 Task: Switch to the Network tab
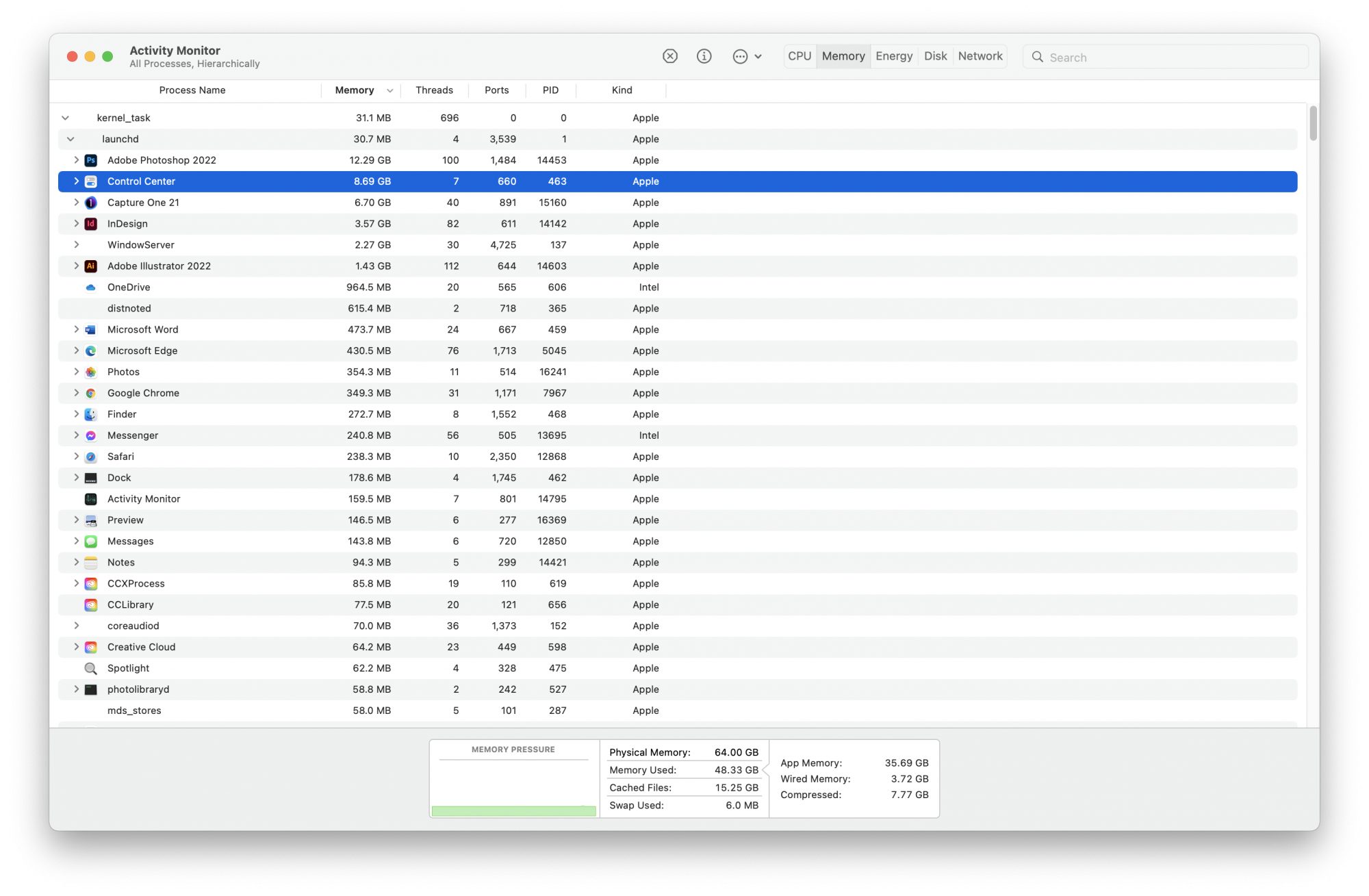pyautogui.click(x=980, y=57)
